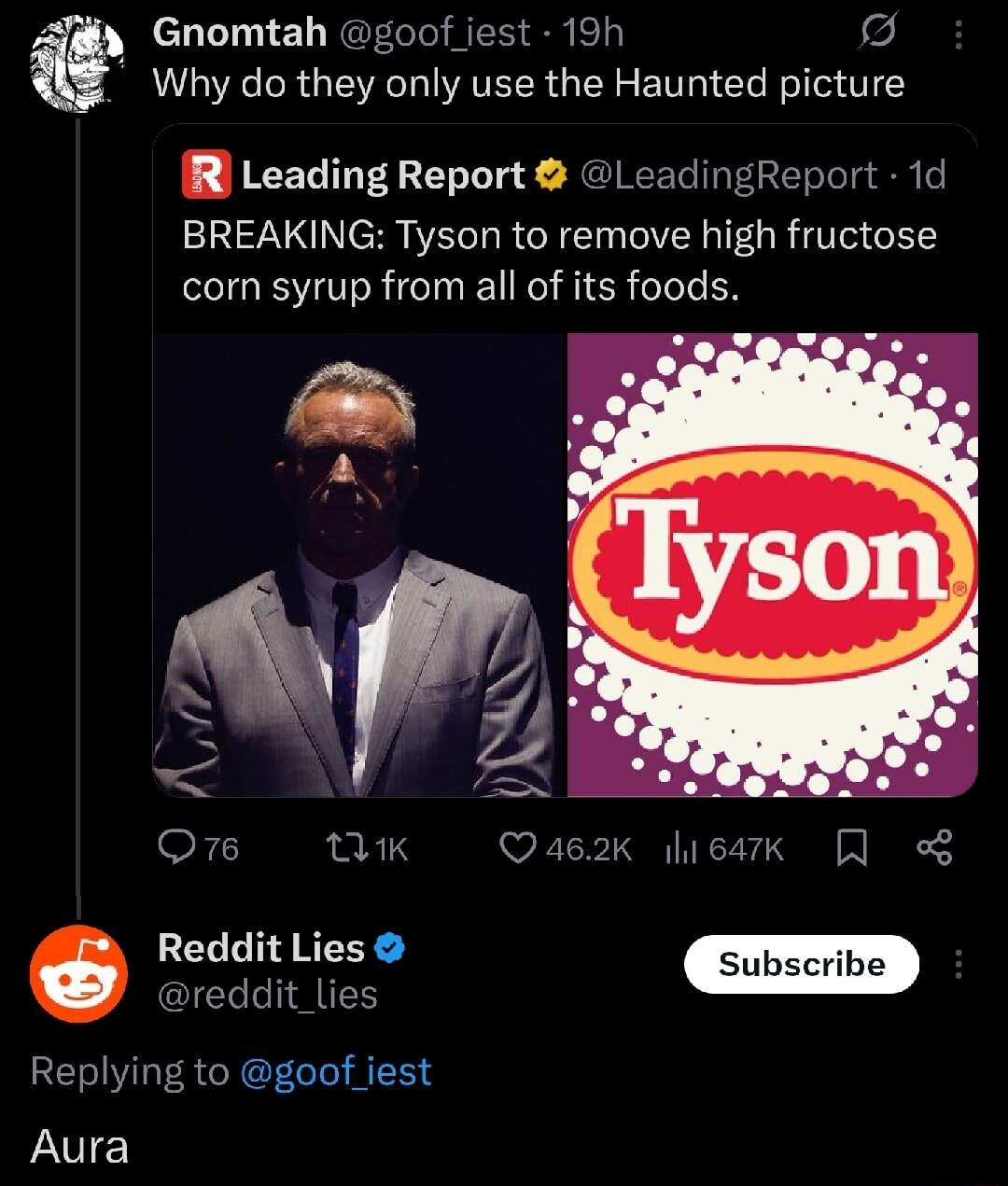Open more options beside the Subscribe button
This screenshot has height=1186, width=1008.
click(958, 964)
